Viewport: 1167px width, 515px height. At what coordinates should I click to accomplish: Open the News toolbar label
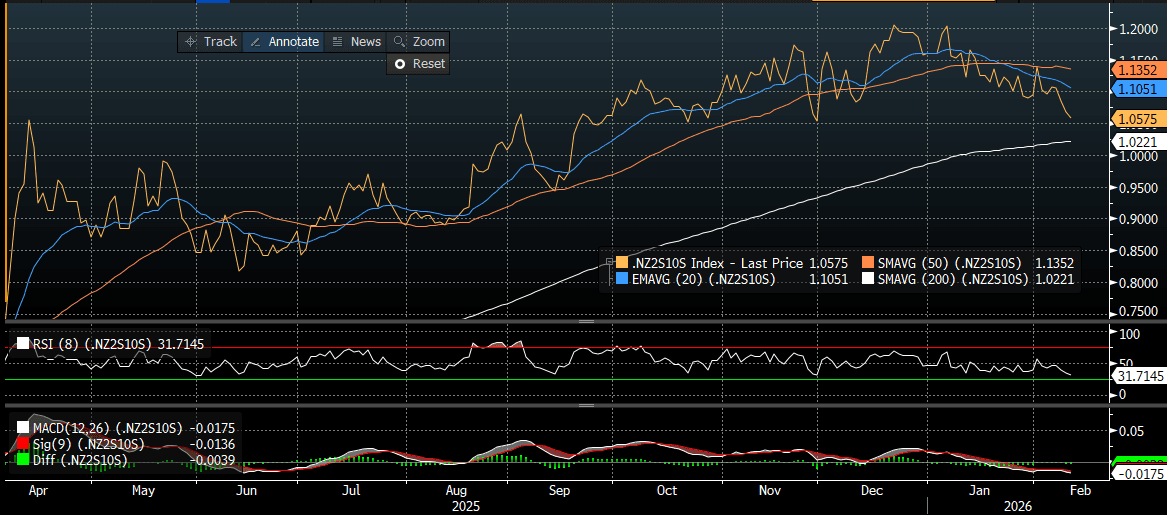pyautogui.click(x=365, y=42)
